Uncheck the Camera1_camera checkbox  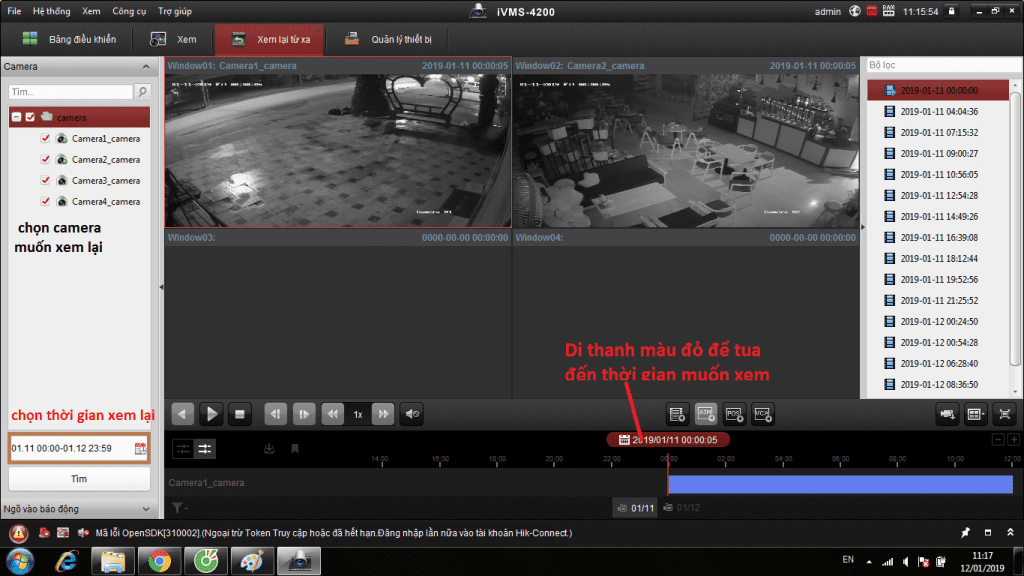coord(45,139)
